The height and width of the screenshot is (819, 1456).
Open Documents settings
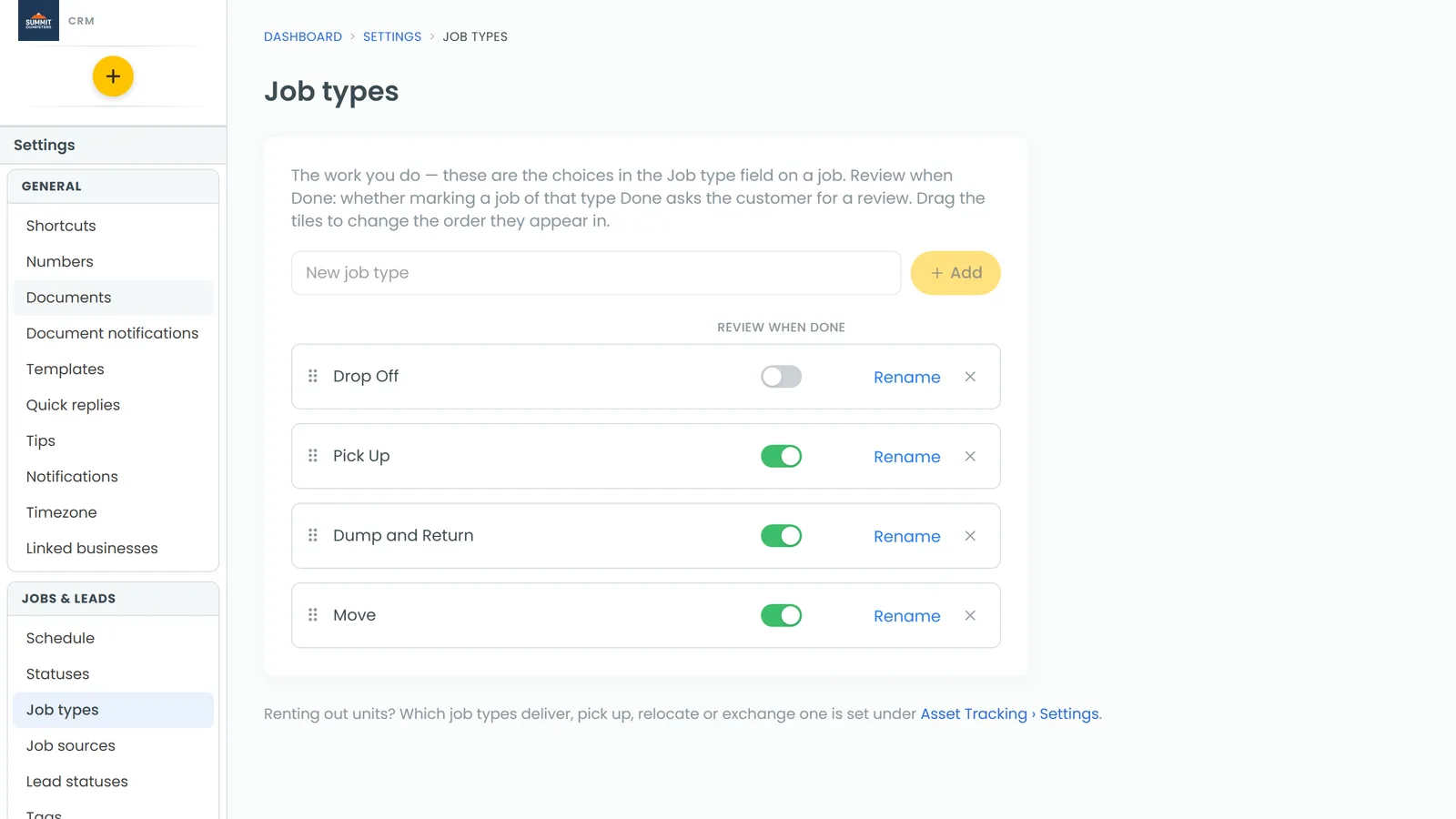coord(113,298)
